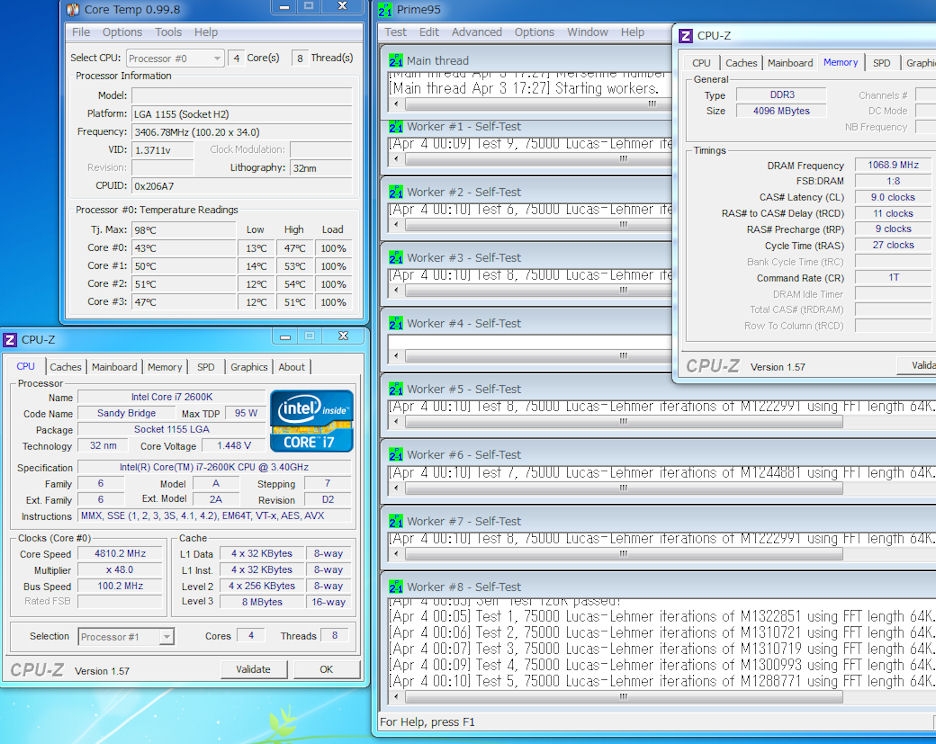The width and height of the screenshot is (936, 744).
Task: Click the Worker #6 horizontal scrollbar
Action: point(661,488)
